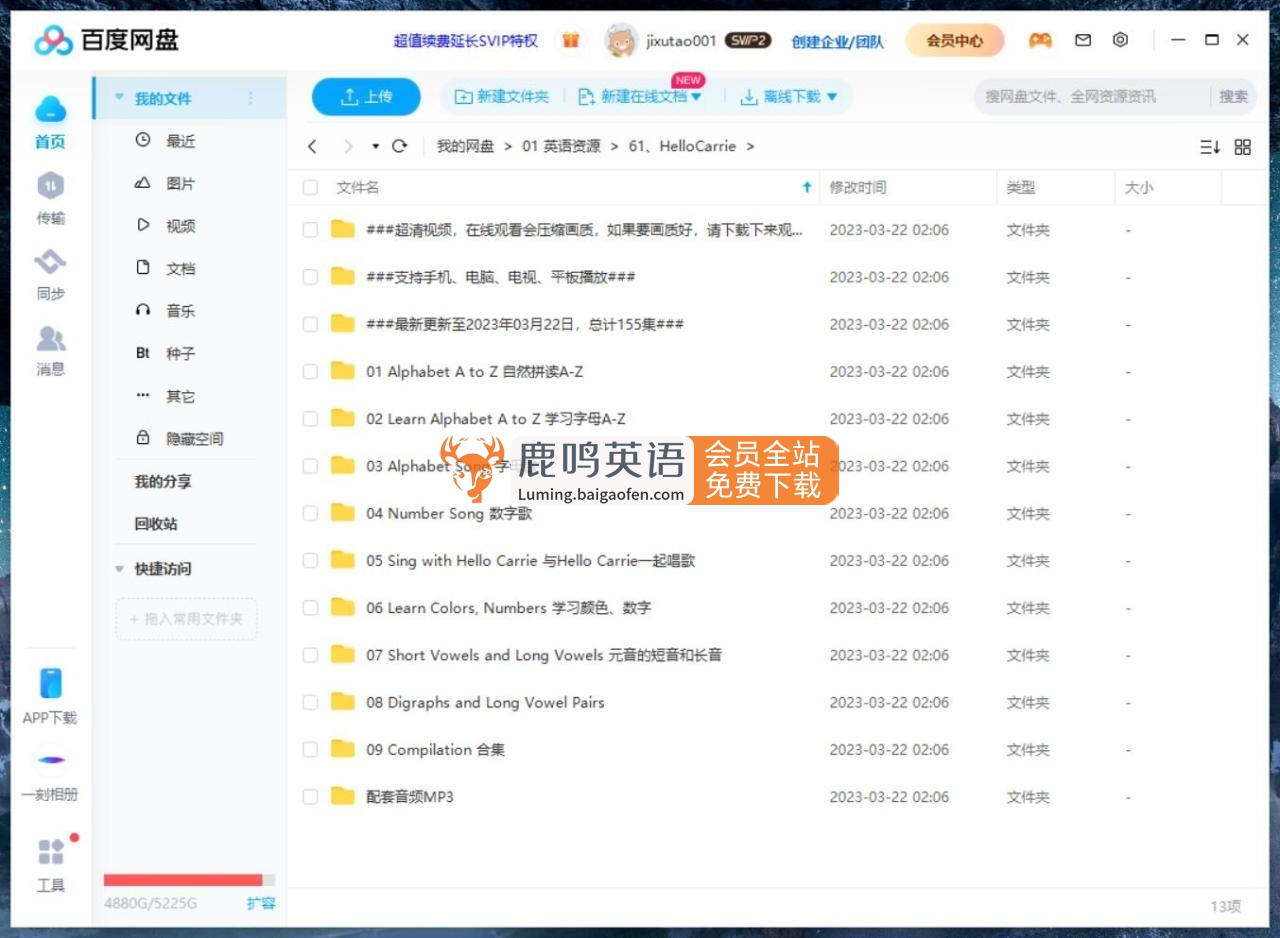Click the game controller icon

point(1040,40)
